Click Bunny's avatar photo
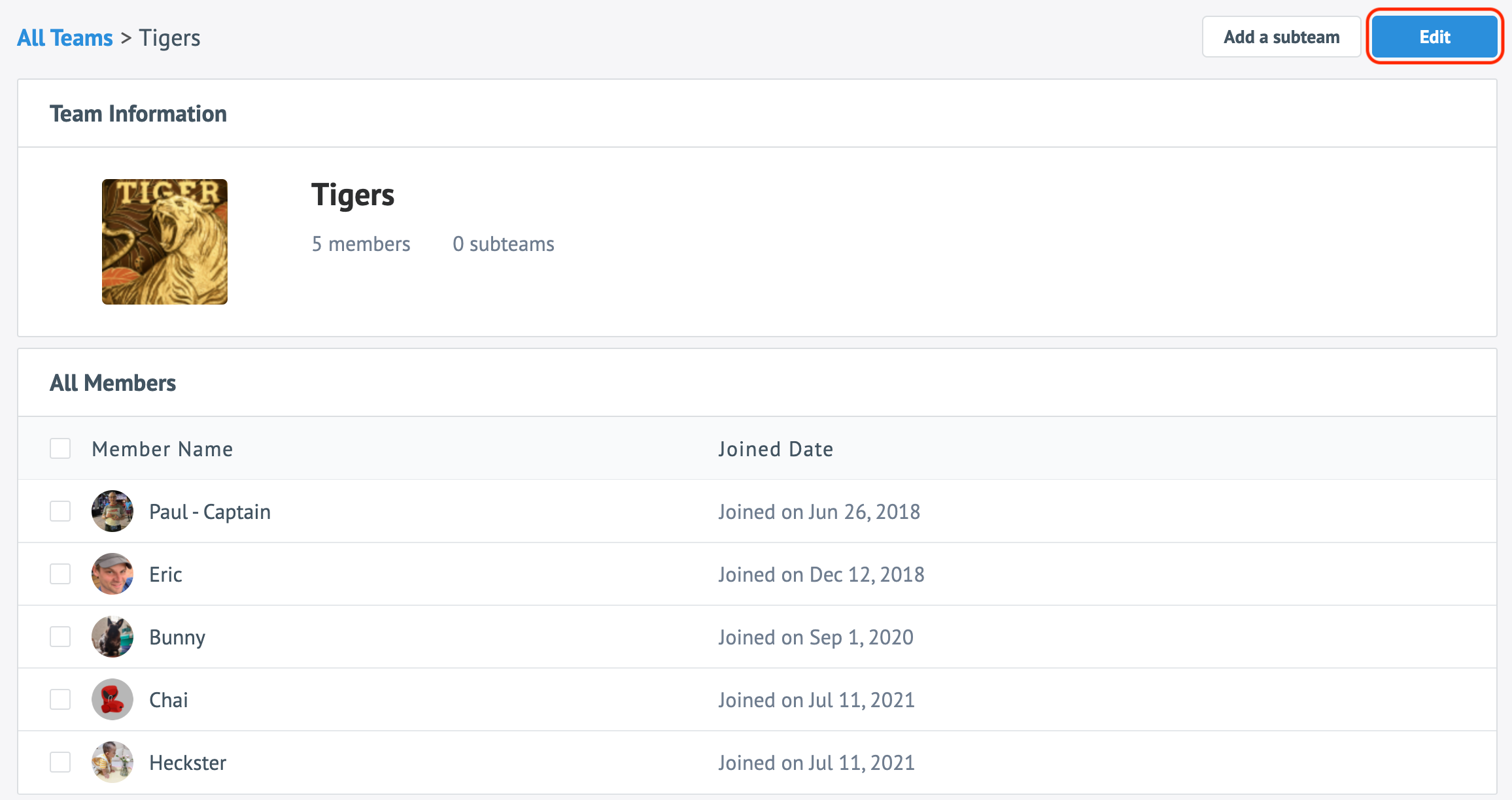Image resolution: width=1512 pixels, height=800 pixels. click(112, 637)
